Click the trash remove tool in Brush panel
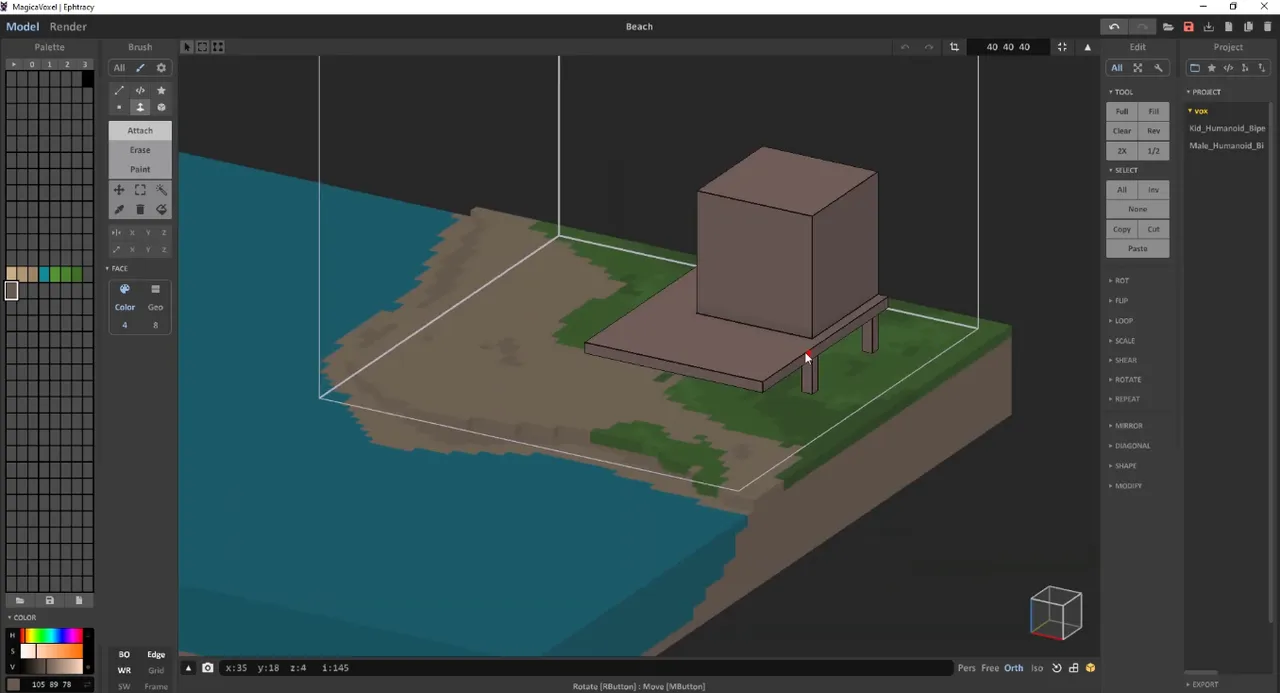Image resolution: width=1280 pixels, height=693 pixels. point(140,210)
